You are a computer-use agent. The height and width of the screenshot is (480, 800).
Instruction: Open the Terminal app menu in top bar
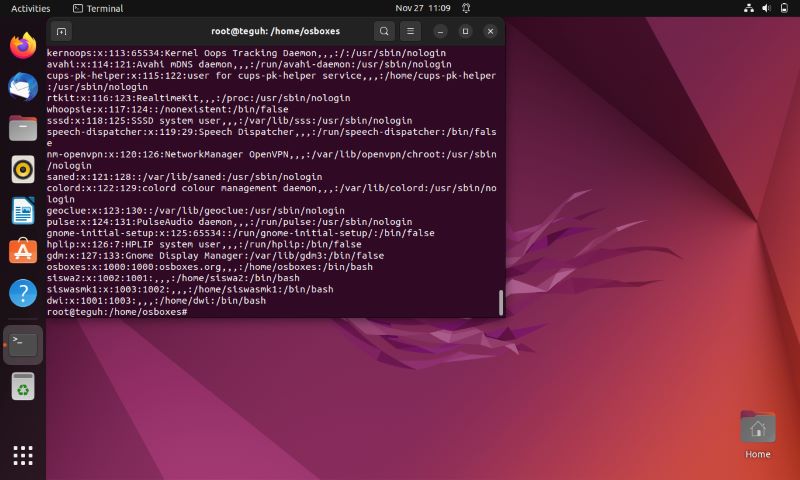tap(98, 8)
